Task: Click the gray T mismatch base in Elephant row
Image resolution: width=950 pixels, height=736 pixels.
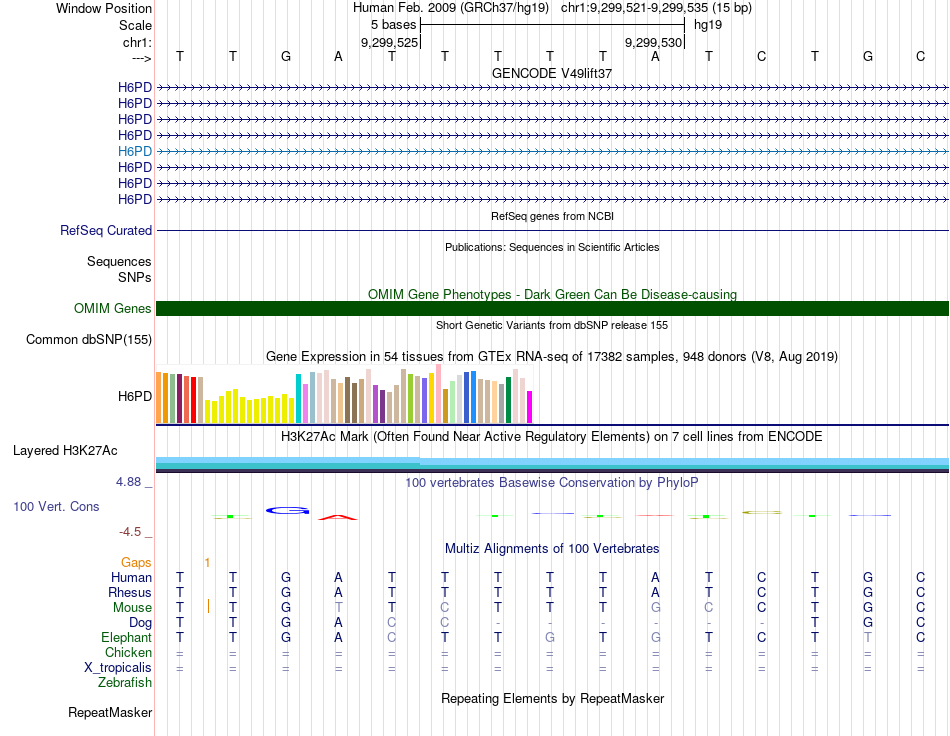Action: tap(868, 637)
